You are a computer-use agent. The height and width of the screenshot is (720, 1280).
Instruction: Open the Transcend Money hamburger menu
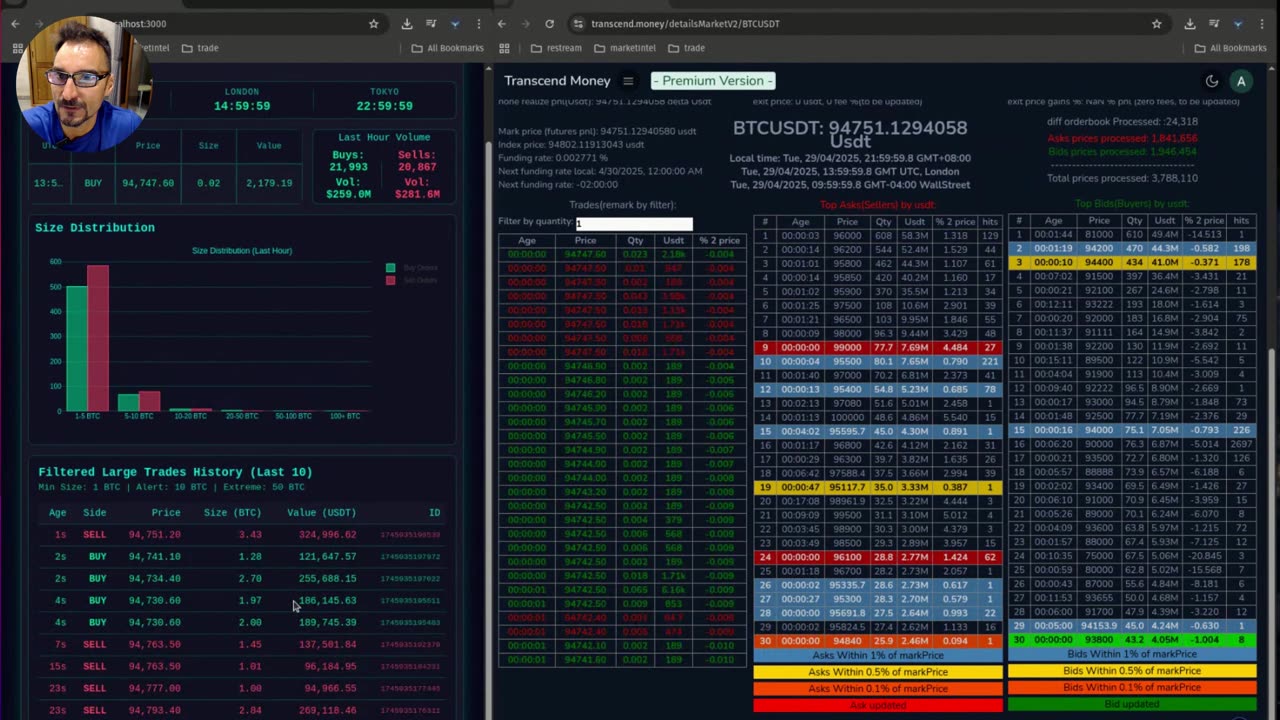(x=628, y=81)
